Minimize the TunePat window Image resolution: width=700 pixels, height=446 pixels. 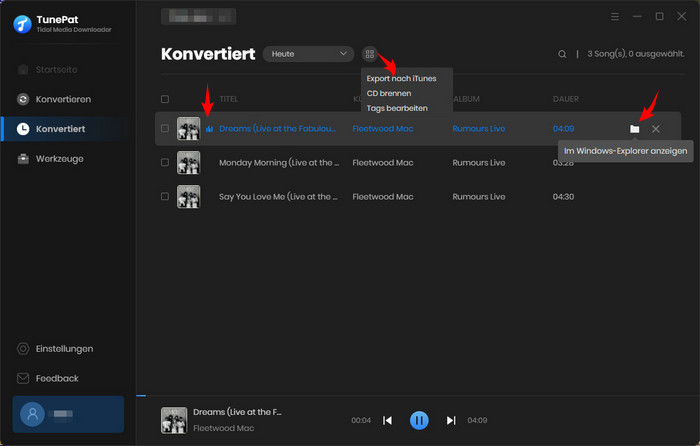(637, 17)
